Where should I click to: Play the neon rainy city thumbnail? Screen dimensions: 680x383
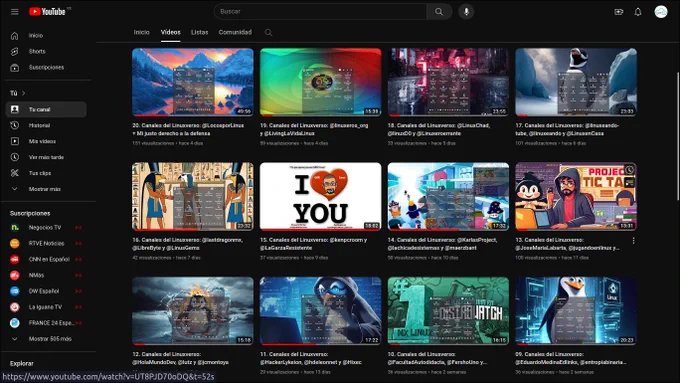click(448, 82)
